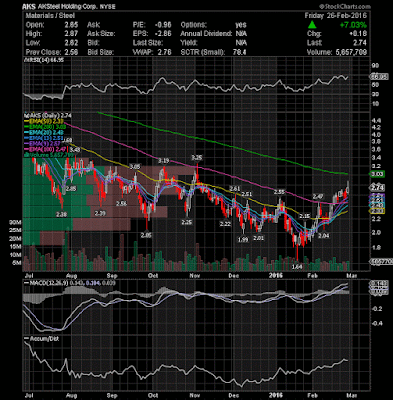Click the 2.39 low label in August

[x=100, y=213]
